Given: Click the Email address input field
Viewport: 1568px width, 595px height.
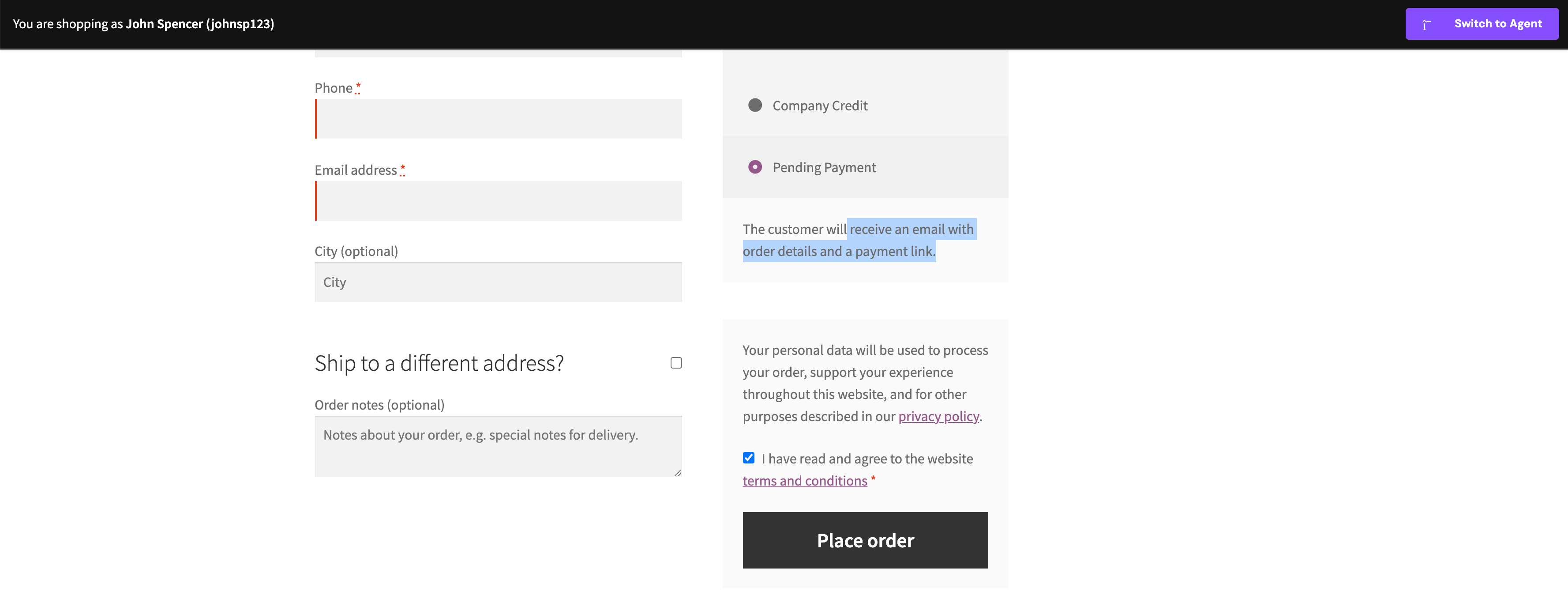Looking at the screenshot, I should (x=497, y=200).
